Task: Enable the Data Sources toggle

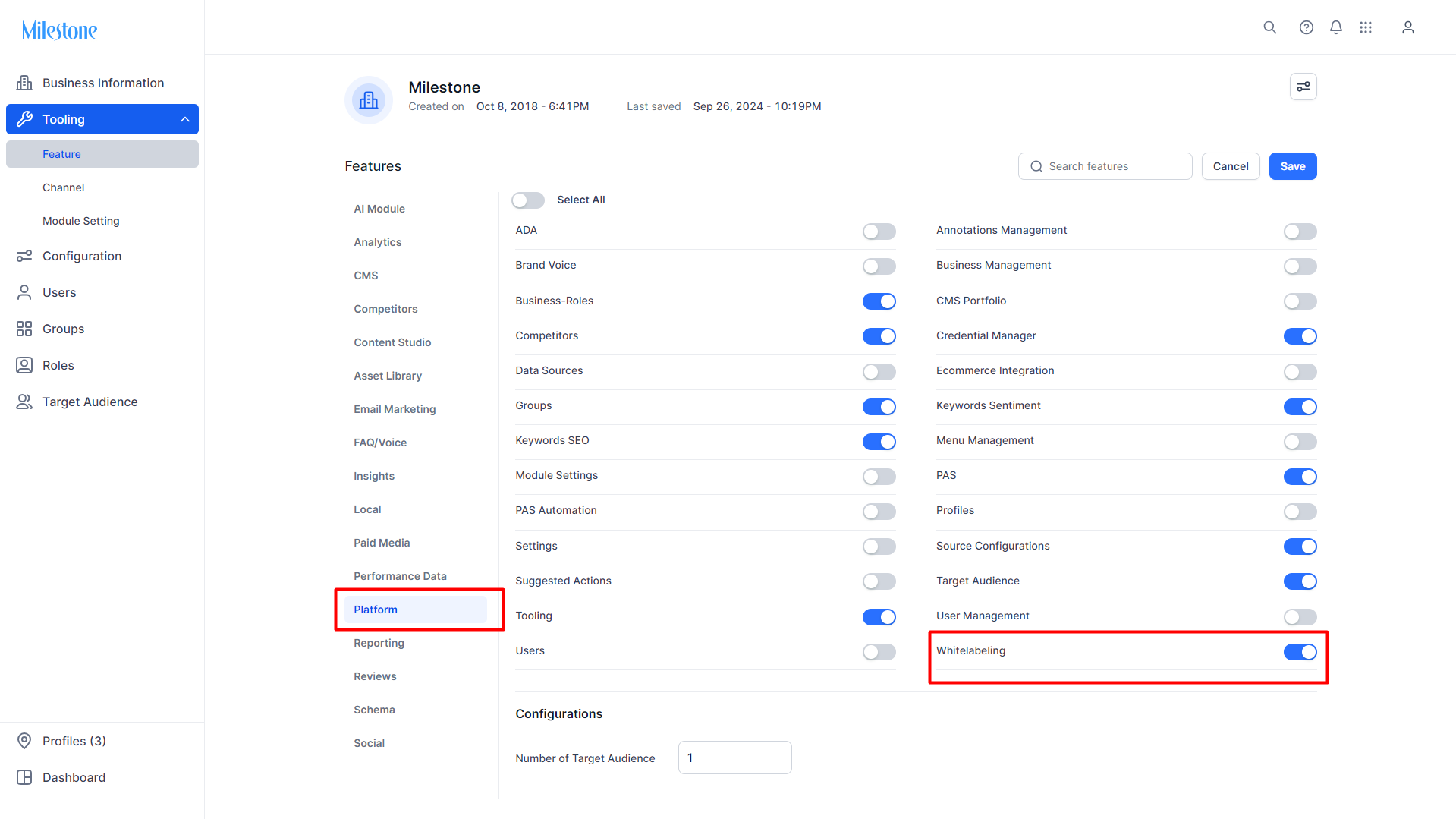Action: [x=879, y=371]
